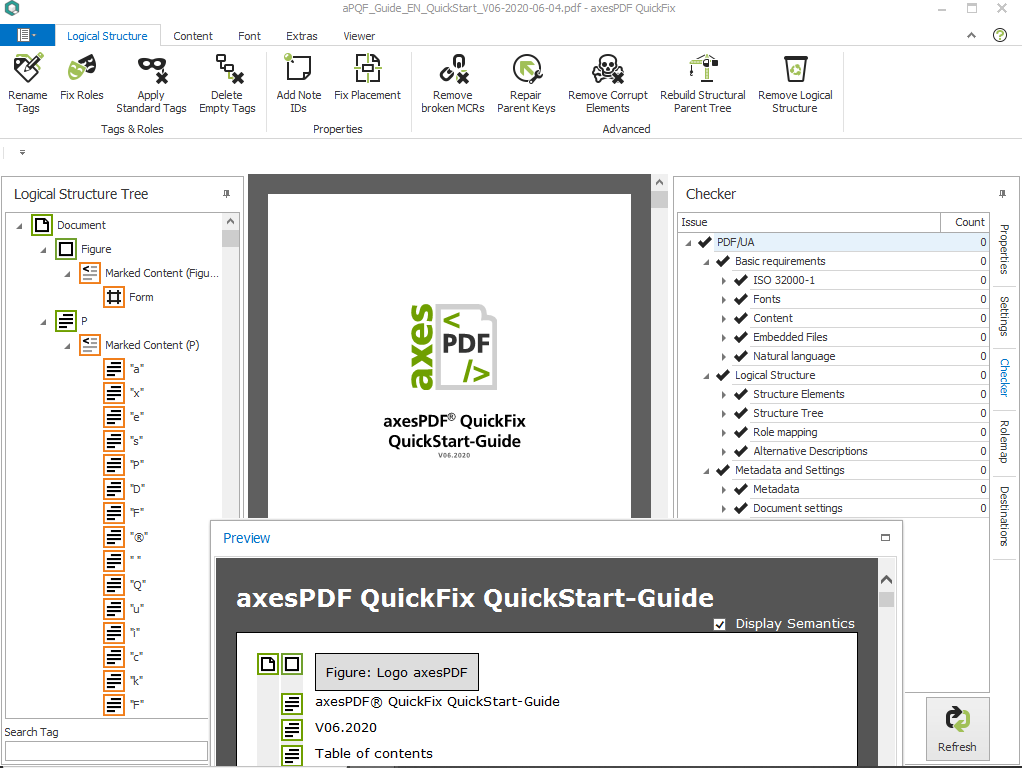Select the Embedded Files checker row

834,337
